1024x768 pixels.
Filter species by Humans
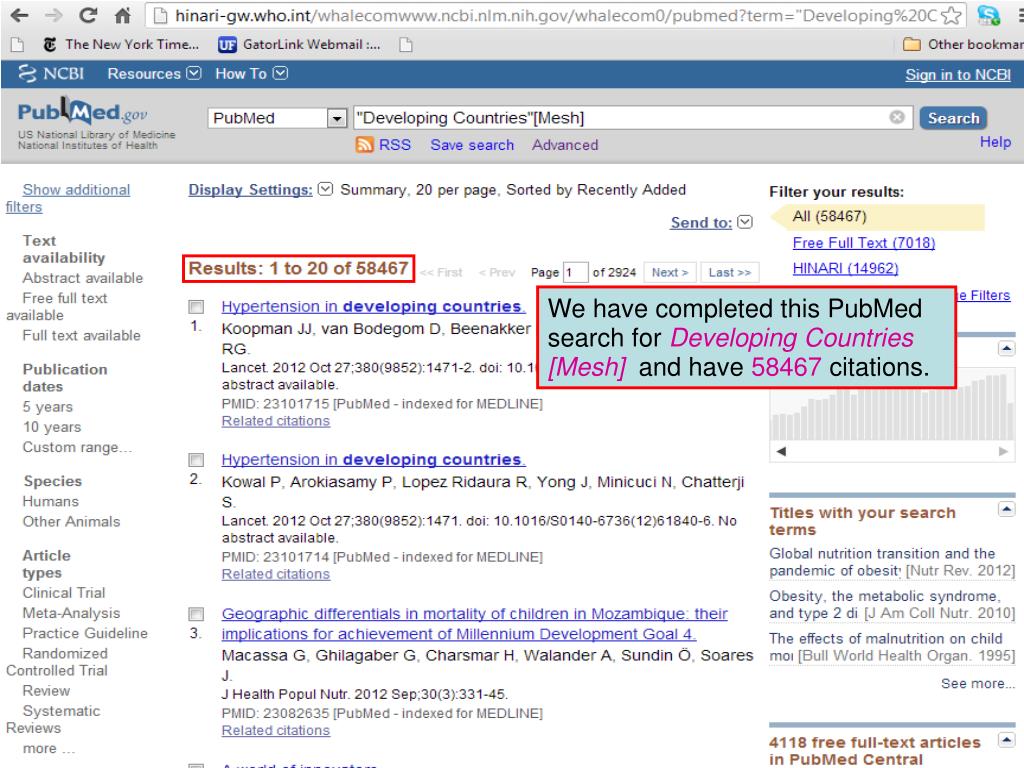(50, 502)
